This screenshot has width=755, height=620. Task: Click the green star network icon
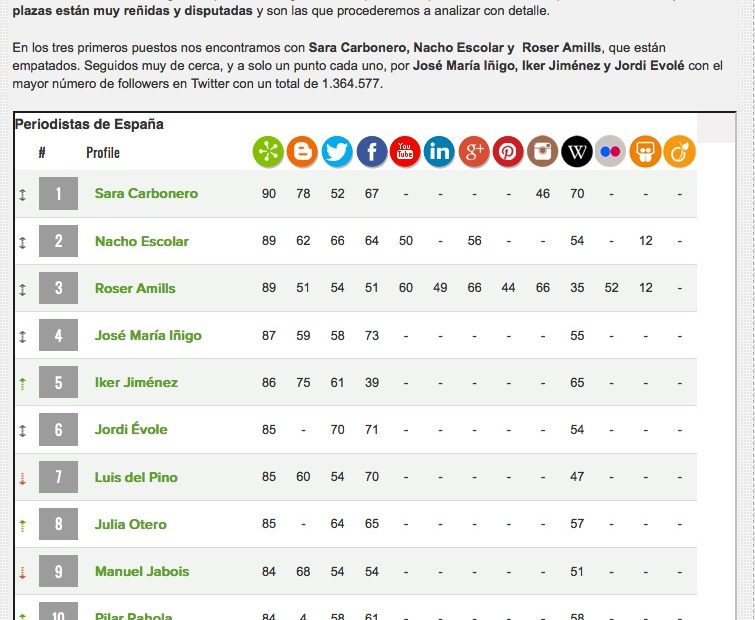pyautogui.click(x=268, y=152)
